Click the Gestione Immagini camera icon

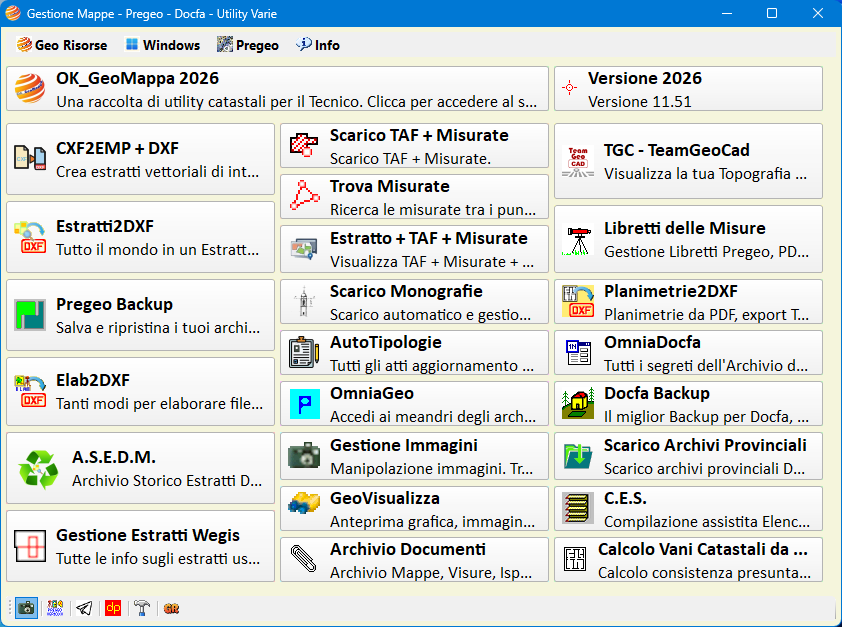(304, 455)
